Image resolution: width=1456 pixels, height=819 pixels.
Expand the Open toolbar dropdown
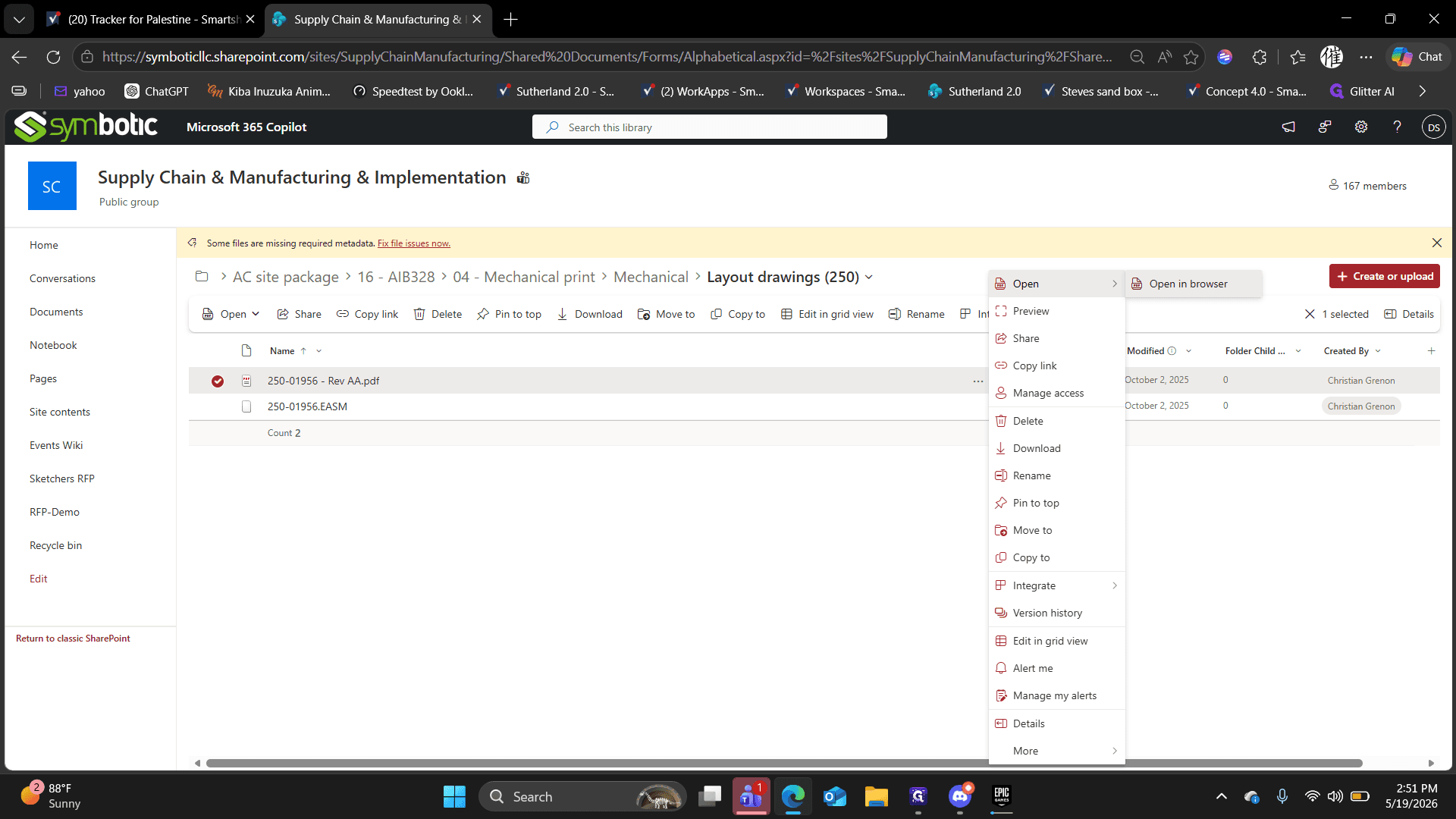click(231, 314)
